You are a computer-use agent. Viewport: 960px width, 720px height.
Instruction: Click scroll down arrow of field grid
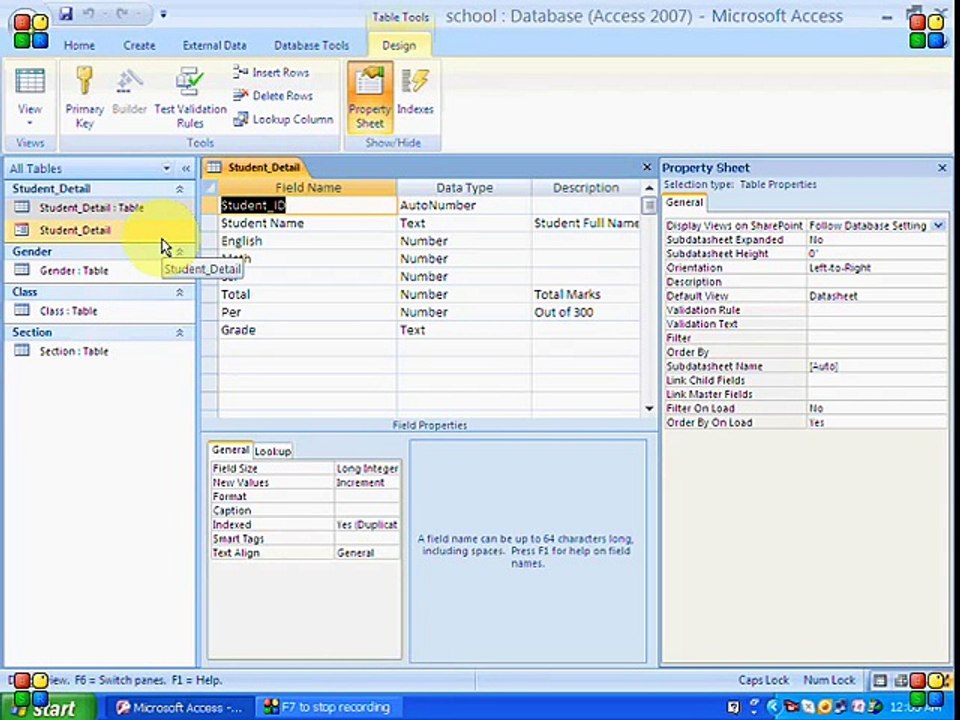pos(649,409)
